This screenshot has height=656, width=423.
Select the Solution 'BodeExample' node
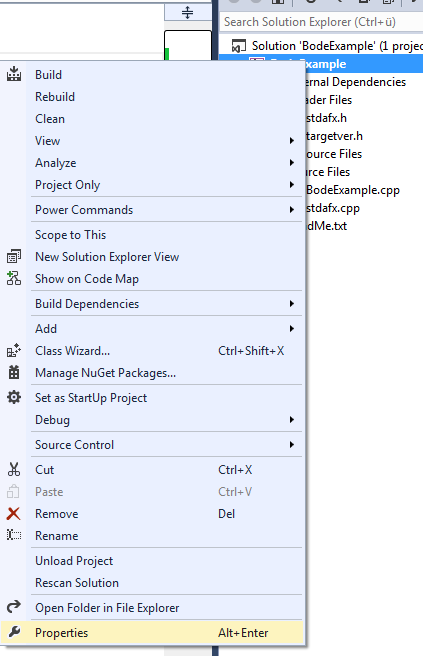337,46
